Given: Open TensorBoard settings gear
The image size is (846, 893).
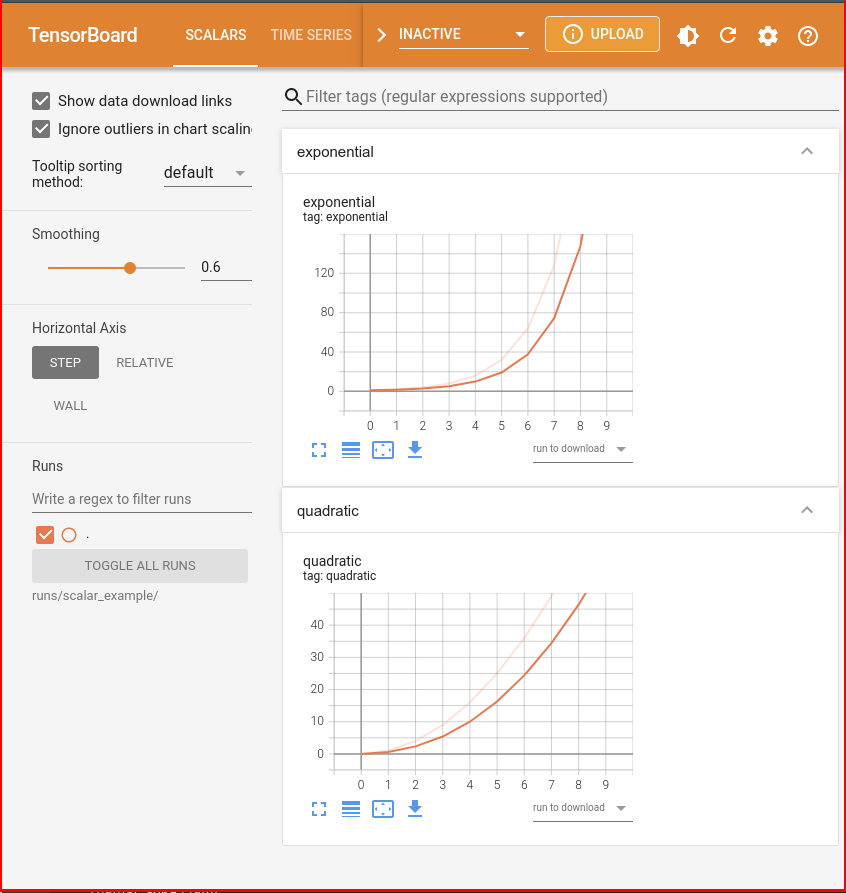Looking at the screenshot, I should point(767,36).
